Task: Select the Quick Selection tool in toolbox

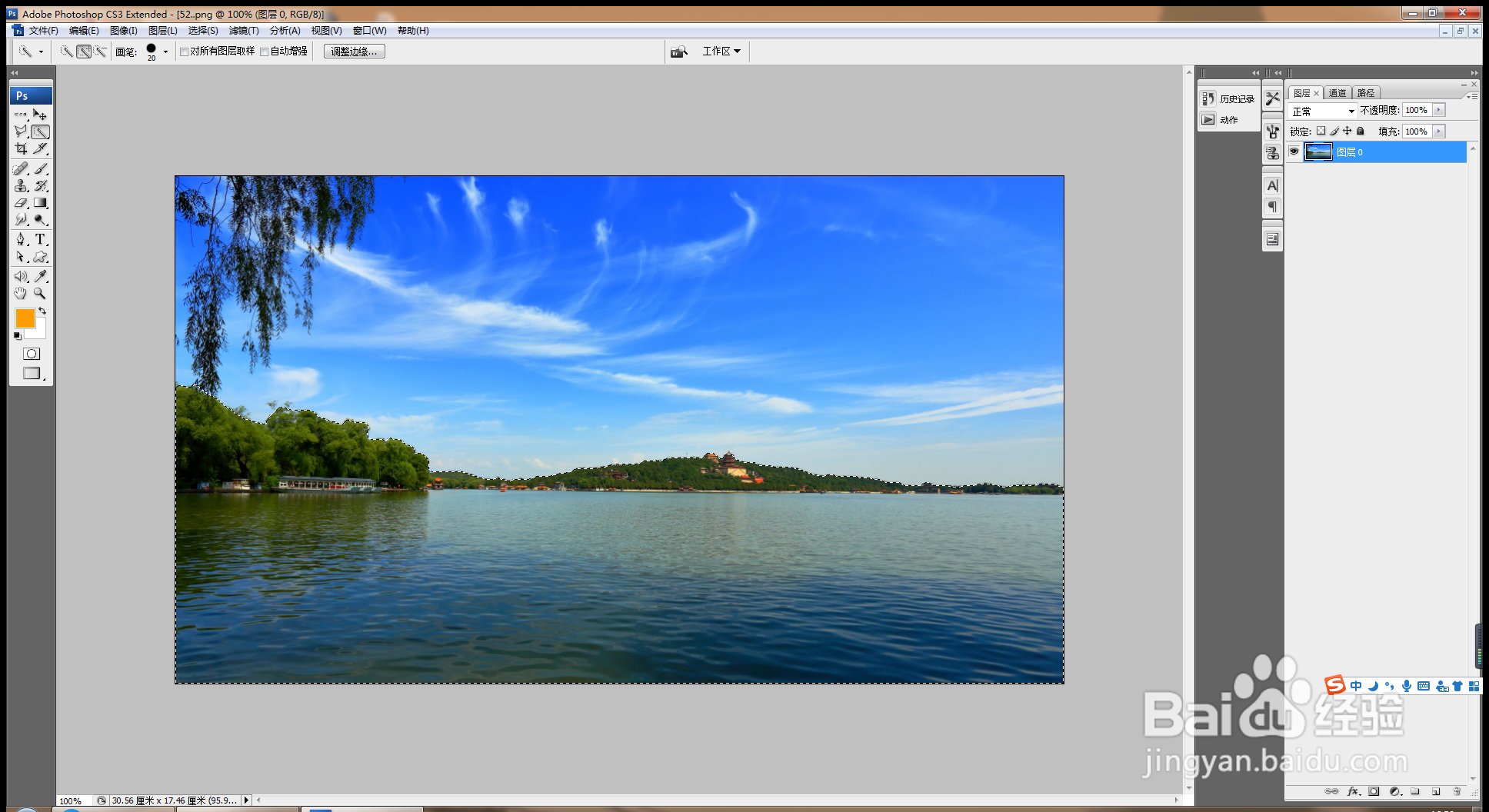Action: pyautogui.click(x=40, y=131)
